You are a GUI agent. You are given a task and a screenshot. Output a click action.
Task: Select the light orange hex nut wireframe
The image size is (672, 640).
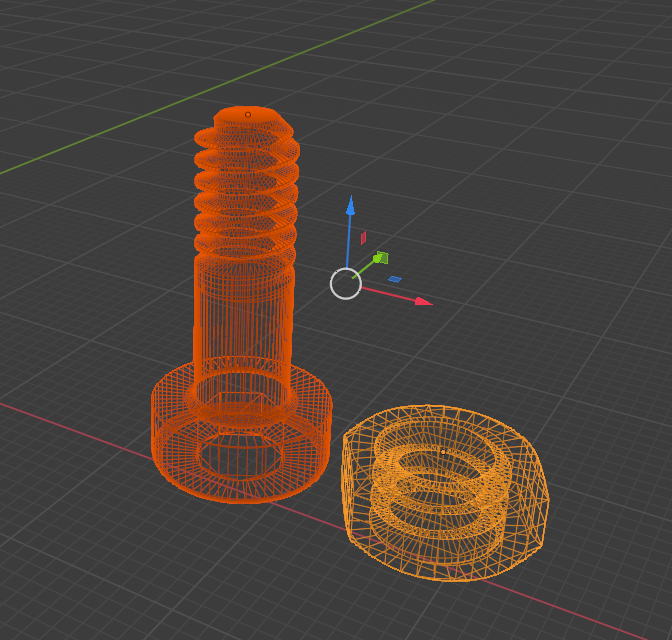point(444,493)
